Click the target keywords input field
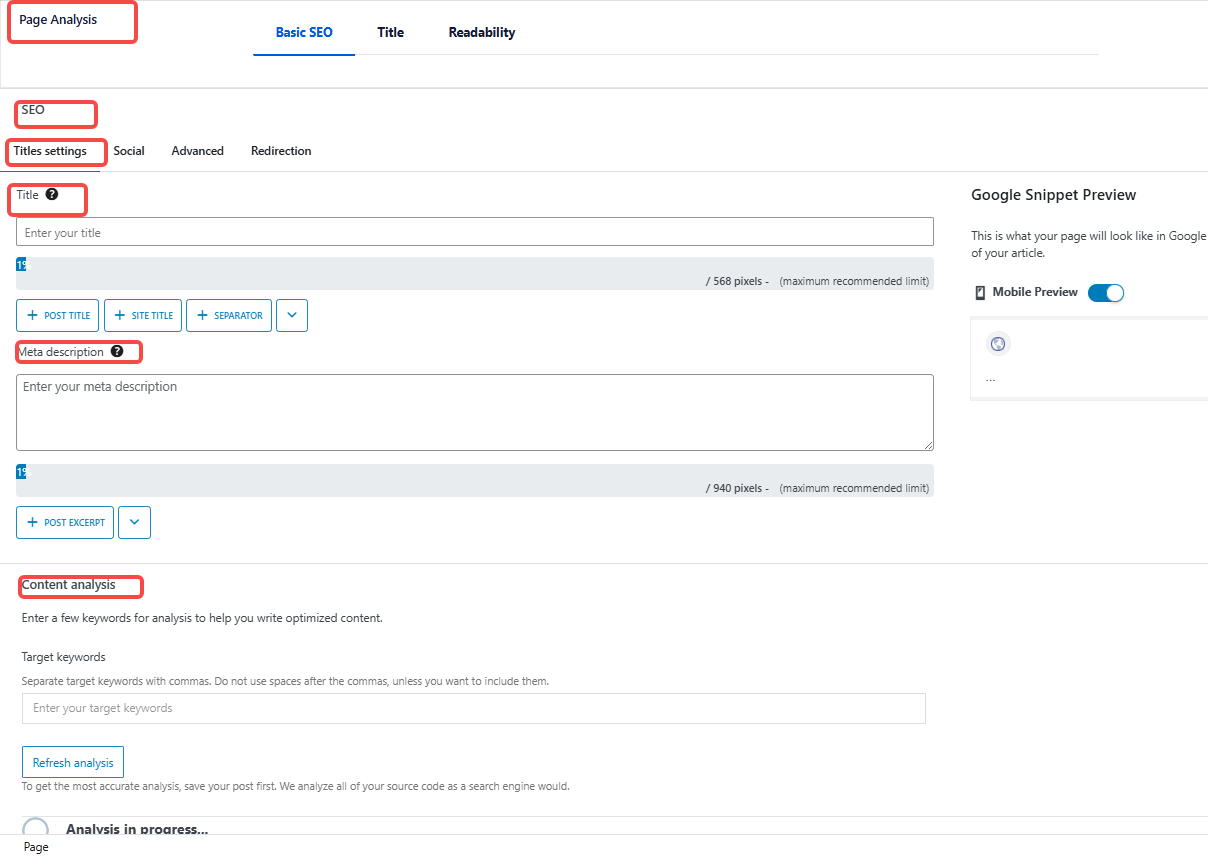This screenshot has width=1208, height=857. pyautogui.click(x=473, y=708)
